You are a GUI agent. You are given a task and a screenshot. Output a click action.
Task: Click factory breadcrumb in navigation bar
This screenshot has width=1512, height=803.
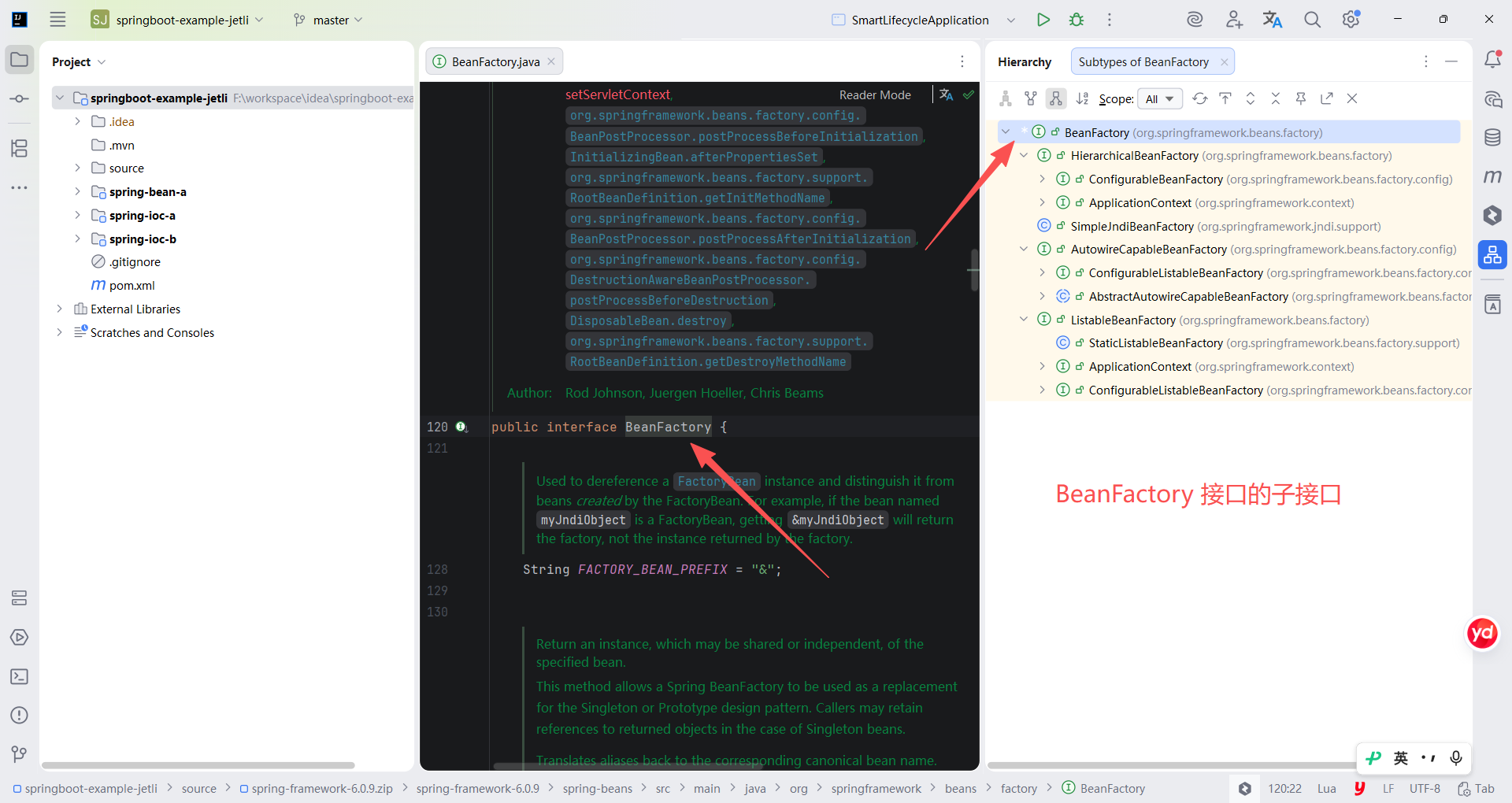click(x=1019, y=788)
